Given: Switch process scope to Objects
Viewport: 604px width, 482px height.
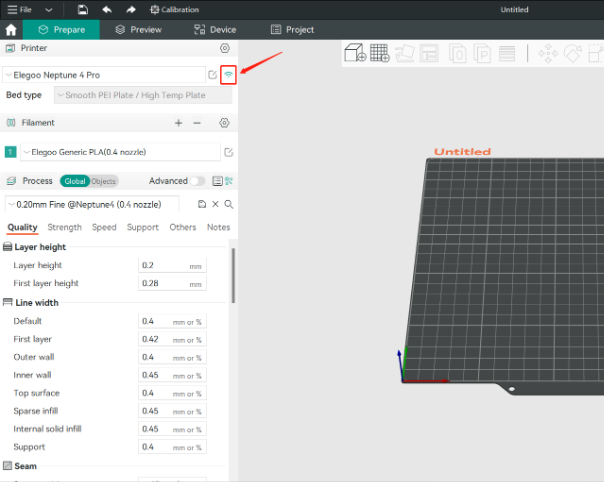Looking at the screenshot, I should [x=103, y=181].
